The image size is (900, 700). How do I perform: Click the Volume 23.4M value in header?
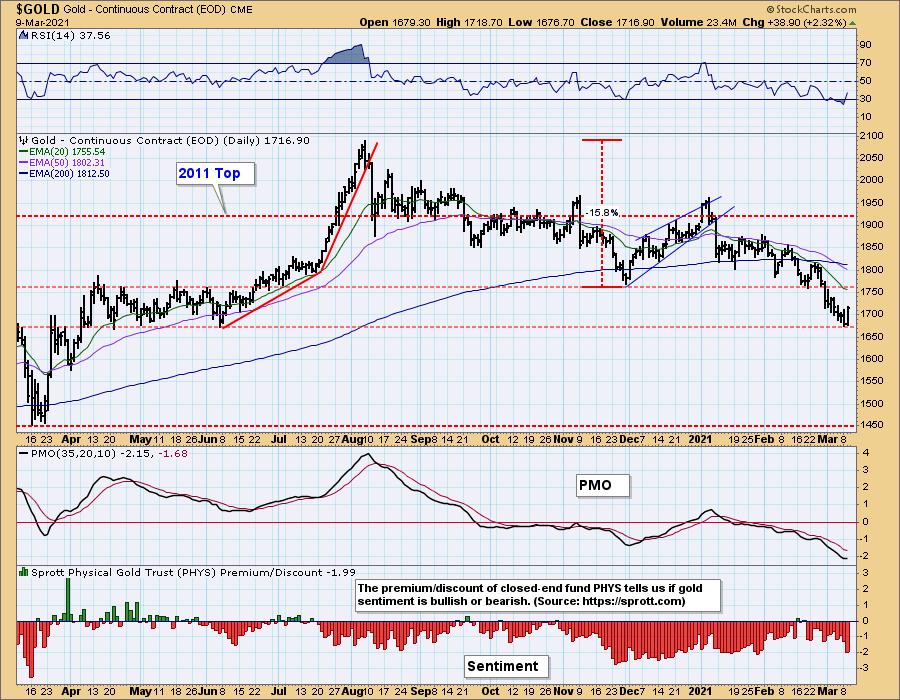(699, 22)
